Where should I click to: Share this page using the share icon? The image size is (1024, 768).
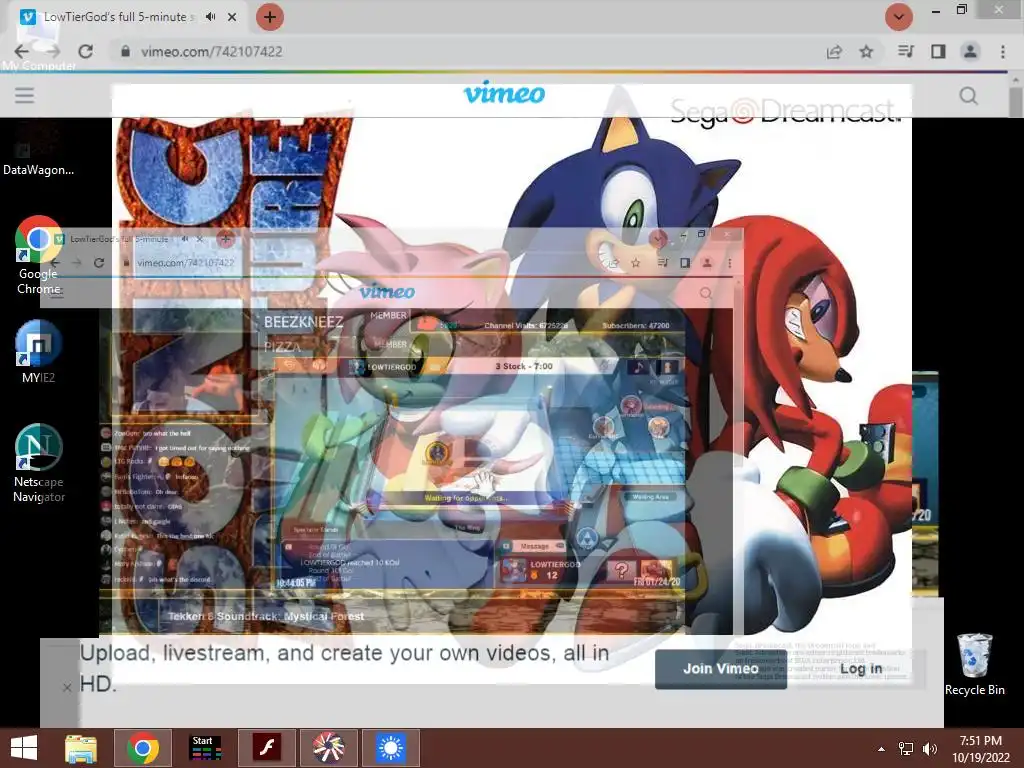pyautogui.click(x=834, y=52)
